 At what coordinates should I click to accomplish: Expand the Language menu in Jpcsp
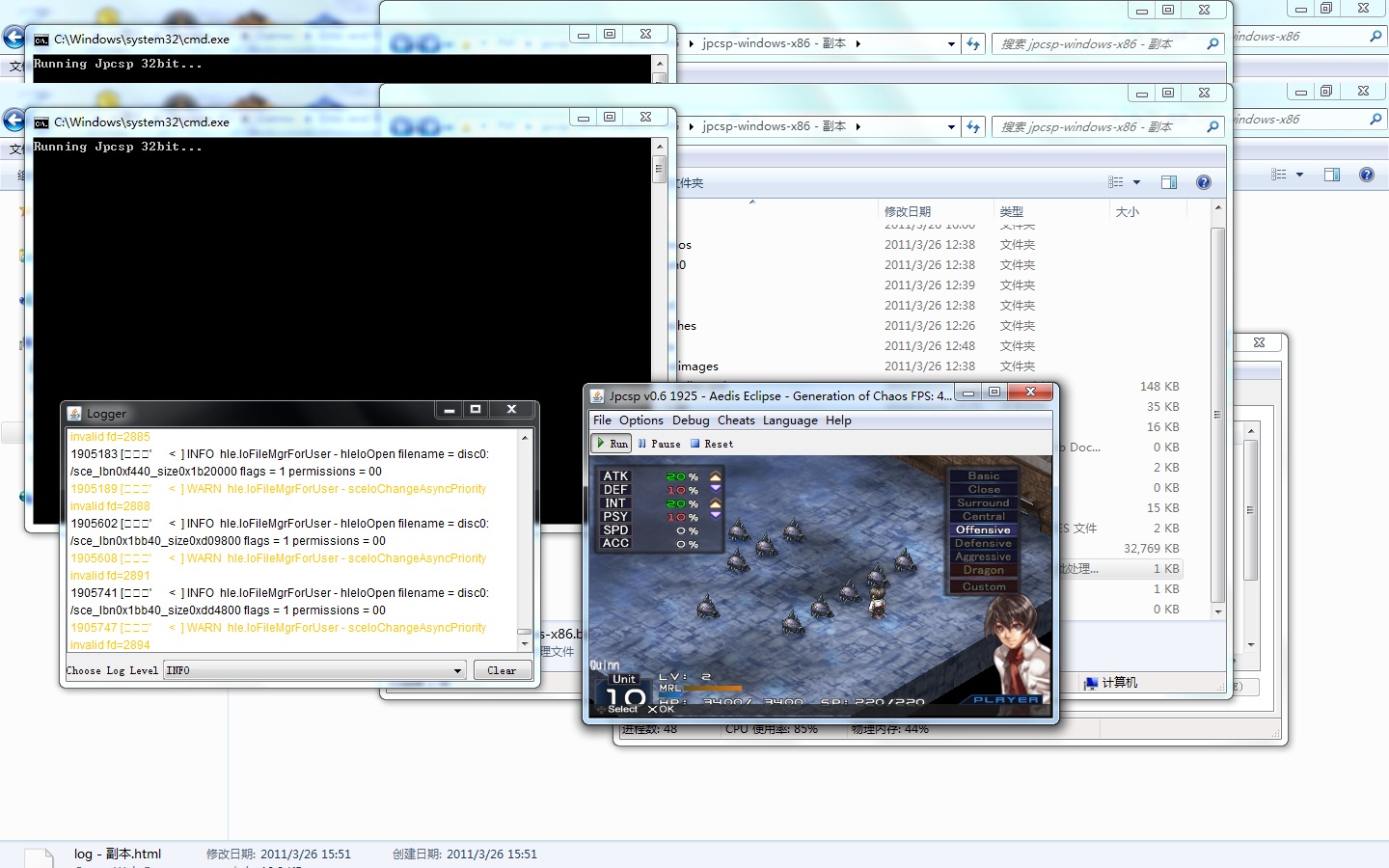pos(789,420)
